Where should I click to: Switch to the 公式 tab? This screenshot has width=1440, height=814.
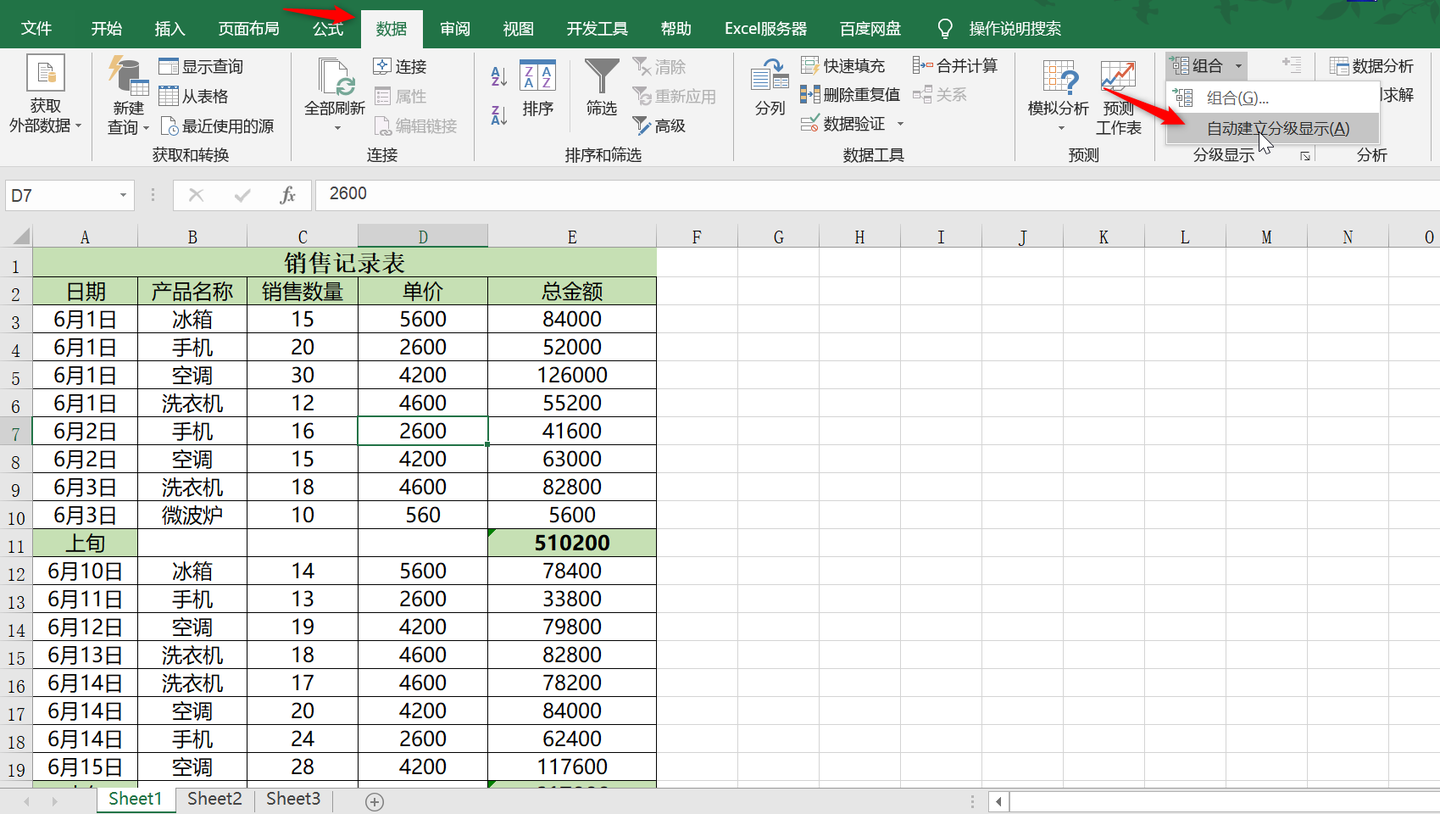pyautogui.click(x=328, y=29)
